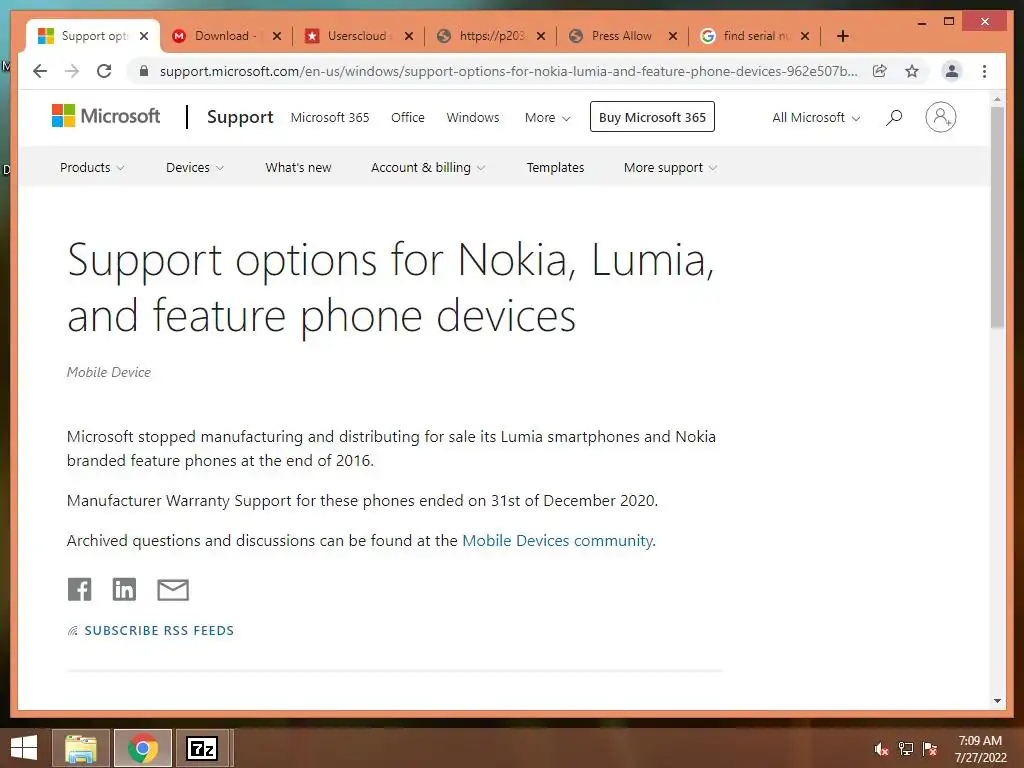The height and width of the screenshot is (768, 1024).
Task: Open the Templates link
Action: pos(555,168)
